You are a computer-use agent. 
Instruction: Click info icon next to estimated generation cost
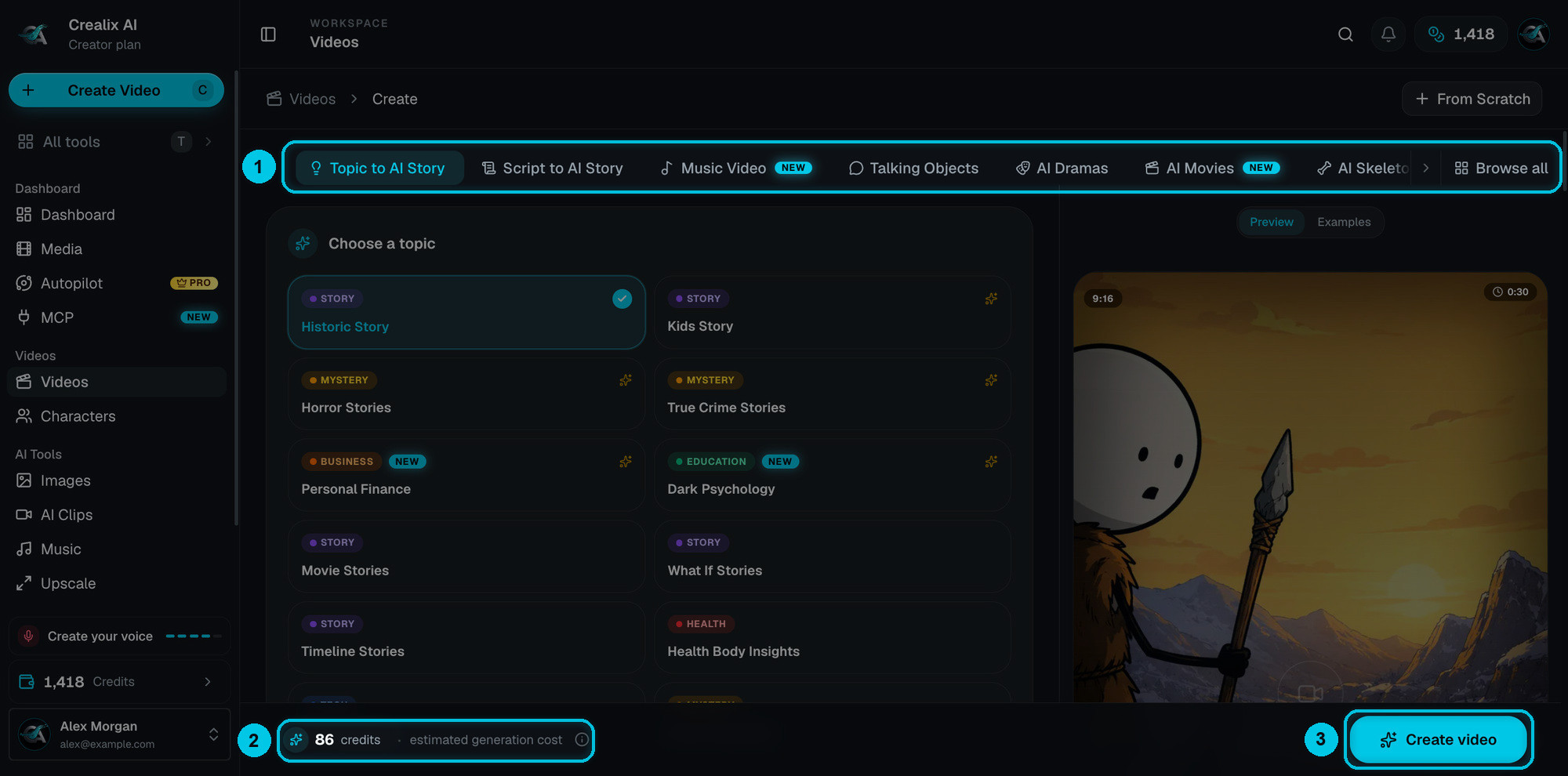[582, 739]
